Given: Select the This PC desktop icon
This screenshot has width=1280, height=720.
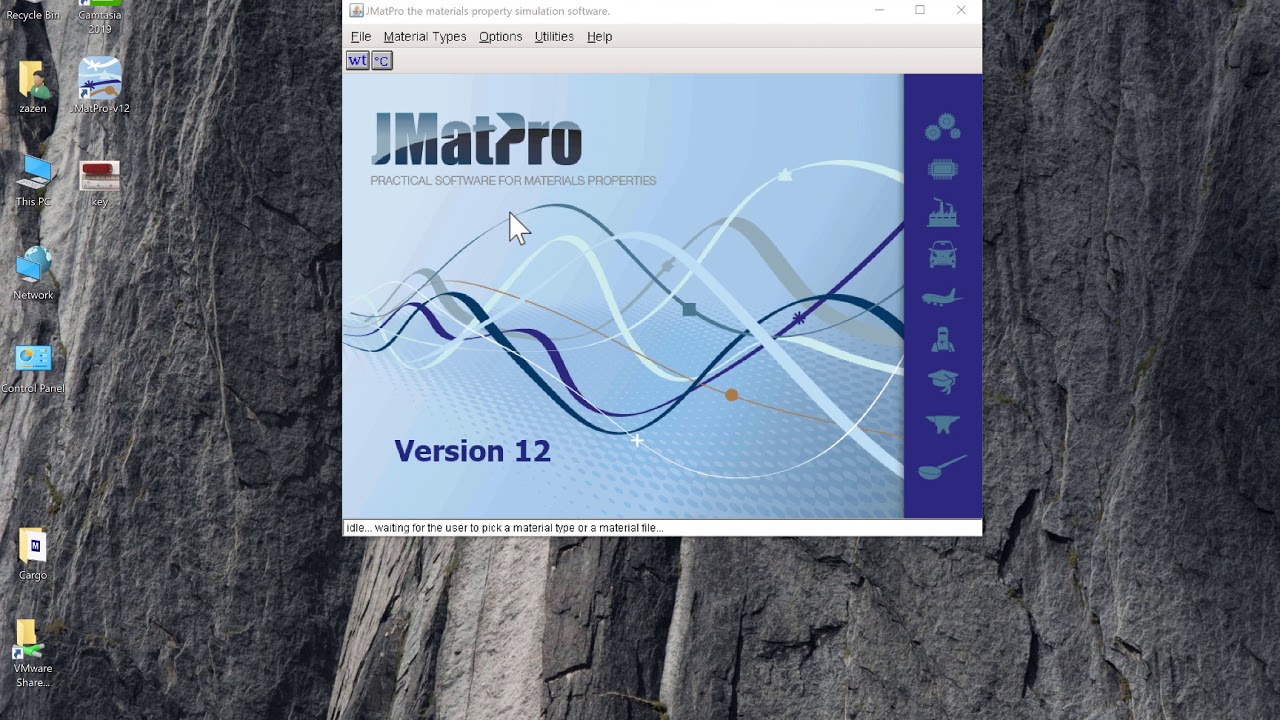Looking at the screenshot, I should click(33, 181).
